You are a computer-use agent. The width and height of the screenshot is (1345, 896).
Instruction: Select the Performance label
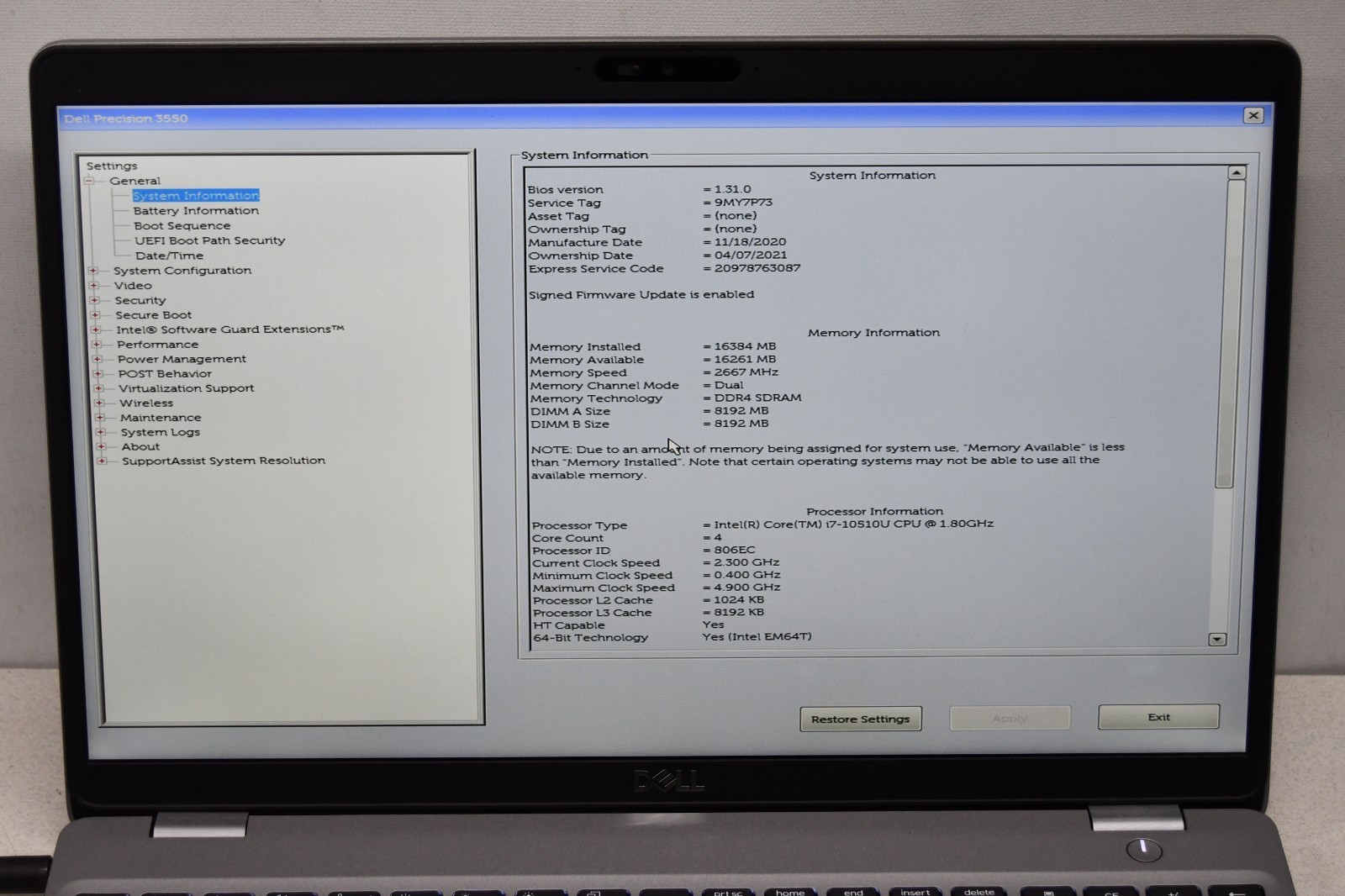point(158,345)
